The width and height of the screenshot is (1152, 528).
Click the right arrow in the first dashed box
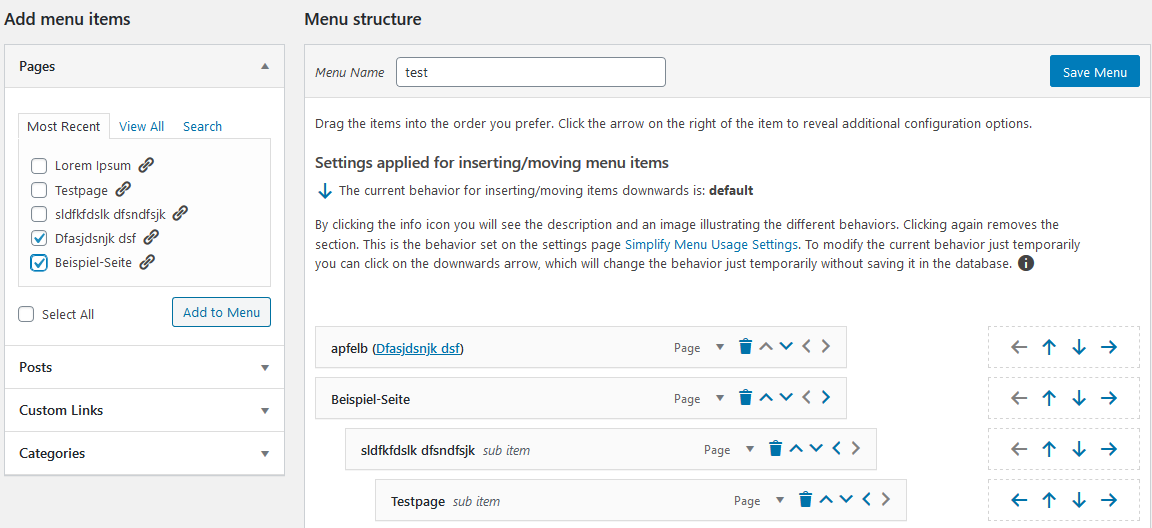(x=1109, y=347)
